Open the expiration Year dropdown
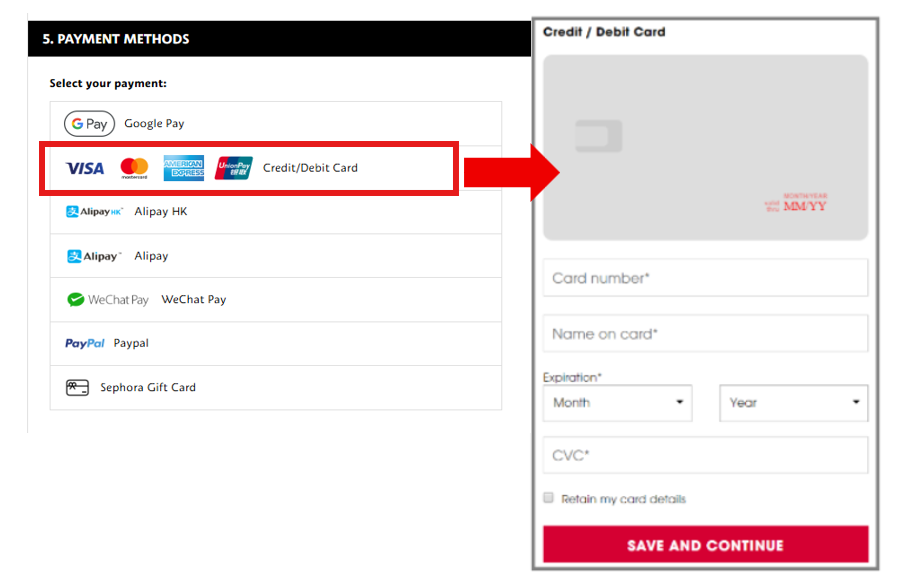Image resolution: width=913 pixels, height=579 pixels. point(793,403)
